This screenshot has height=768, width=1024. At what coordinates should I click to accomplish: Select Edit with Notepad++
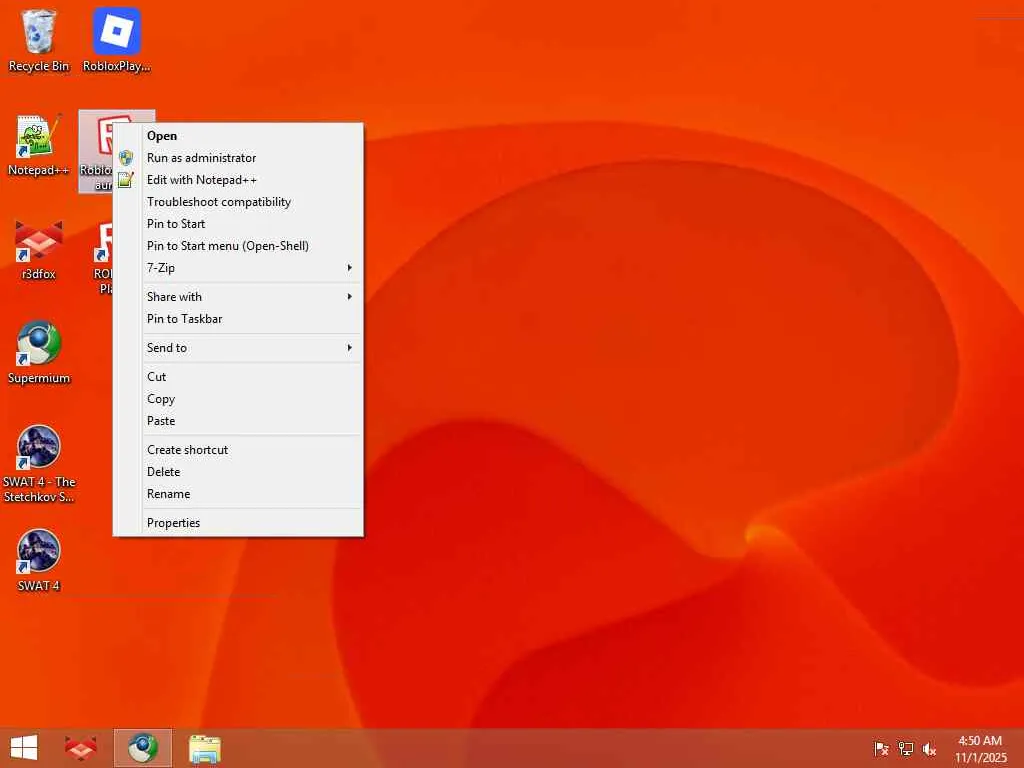(238, 180)
